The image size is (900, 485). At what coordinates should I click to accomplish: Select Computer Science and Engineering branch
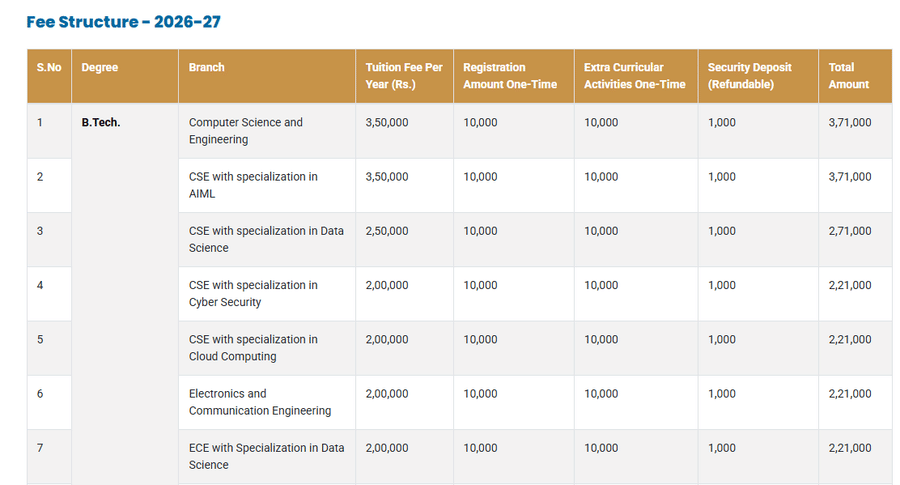click(x=246, y=131)
